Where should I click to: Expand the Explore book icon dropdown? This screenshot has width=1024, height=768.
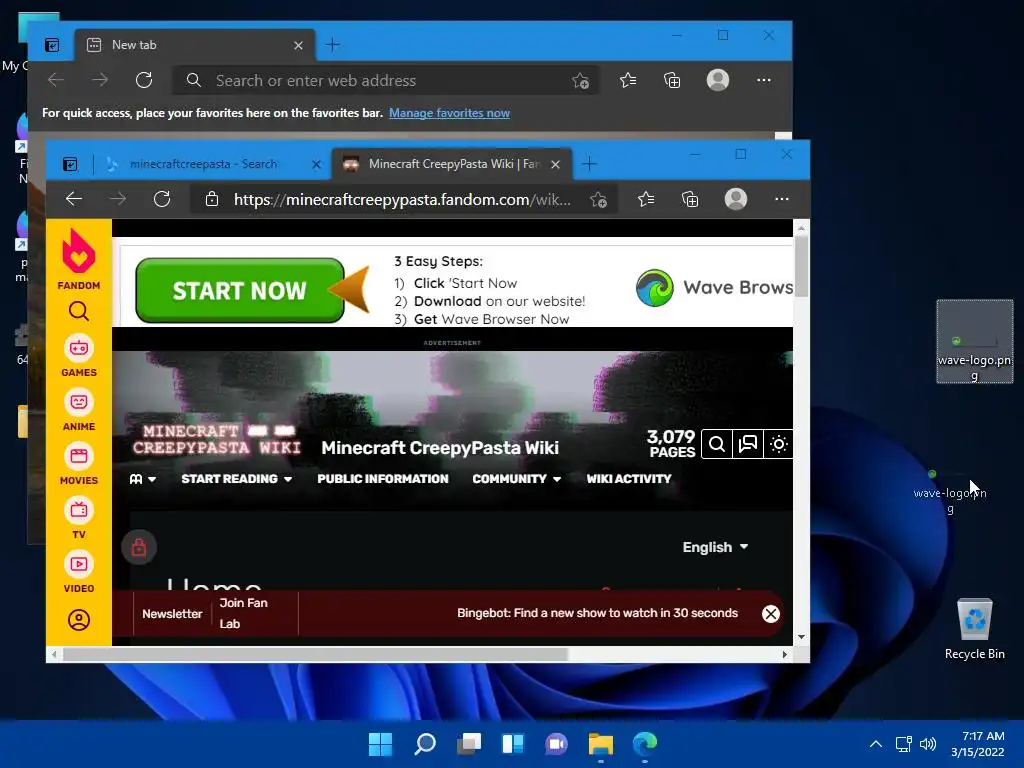pos(142,479)
